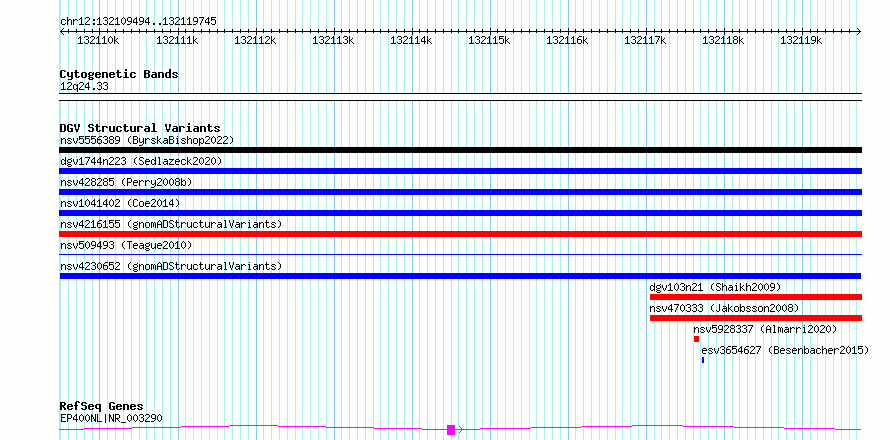Open the nsv1041402 (Coe2014) variant label
Image resolution: width=890 pixels, height=440 pixels.
120,203
